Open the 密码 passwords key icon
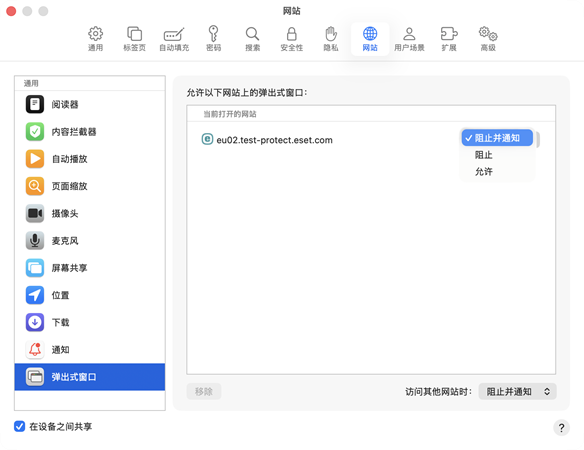 213,34
